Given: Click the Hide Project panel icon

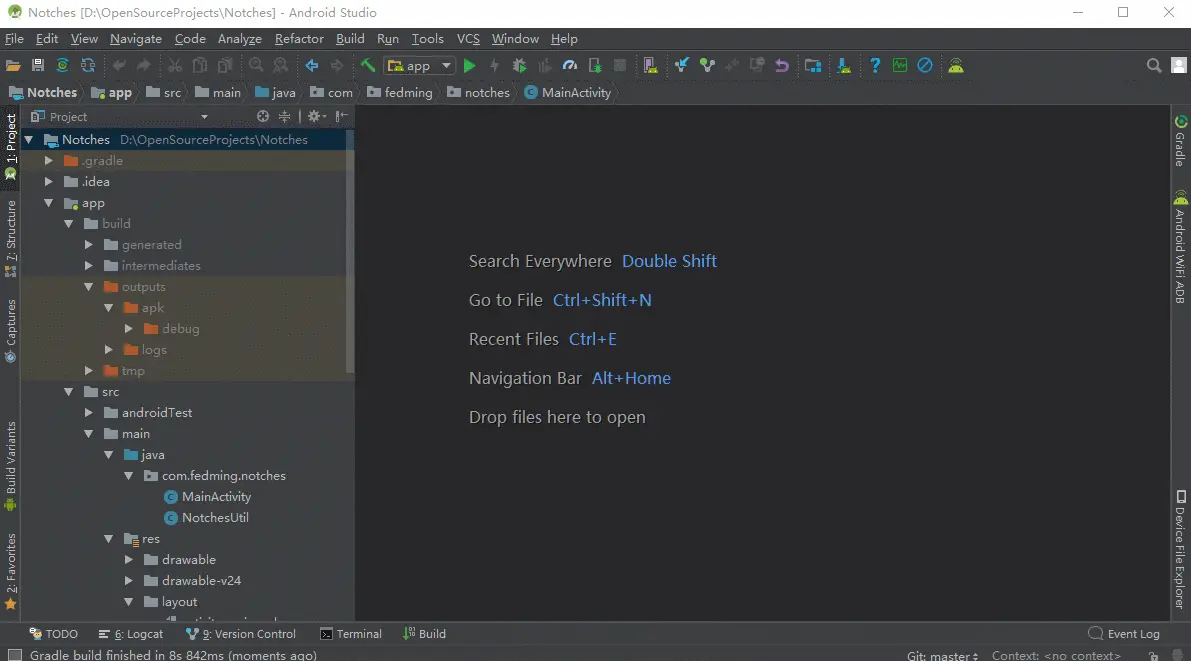Looking at the screenshot, I should click(x=342, y=116).
